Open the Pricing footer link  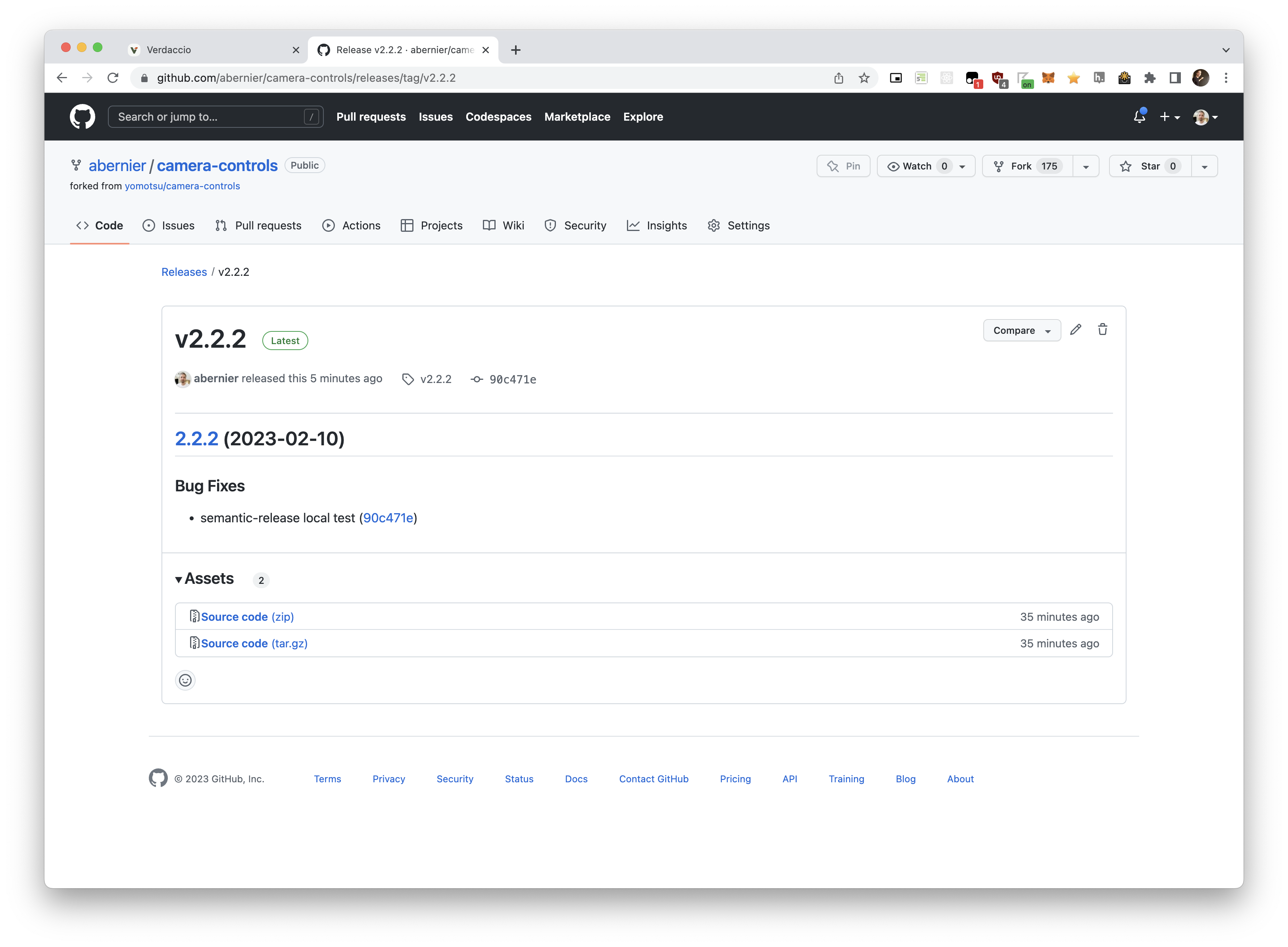click(735, 778)
